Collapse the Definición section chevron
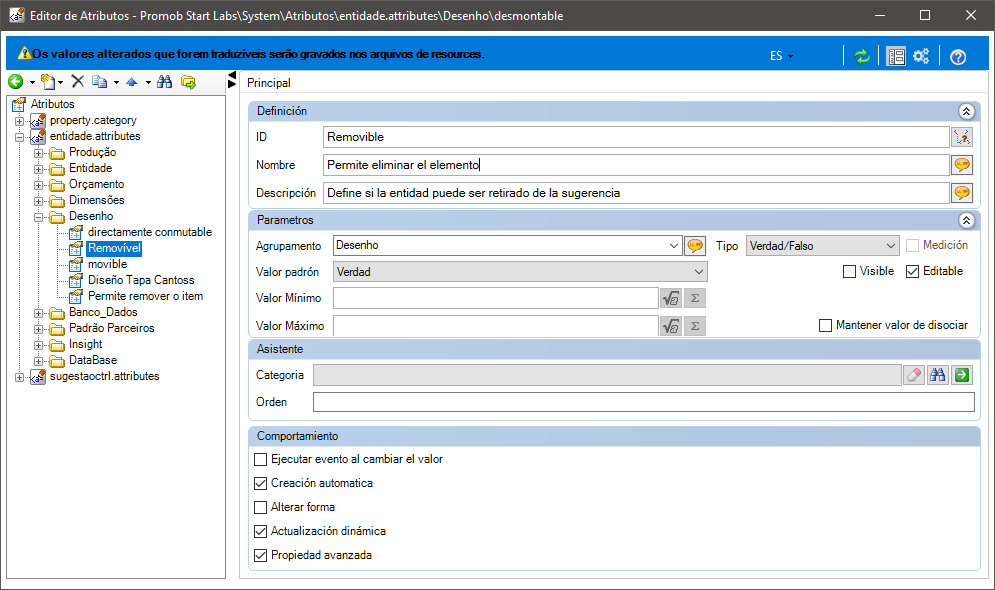Image resolution: width=995 pixels, height=590 pixels. click(966, 112)
